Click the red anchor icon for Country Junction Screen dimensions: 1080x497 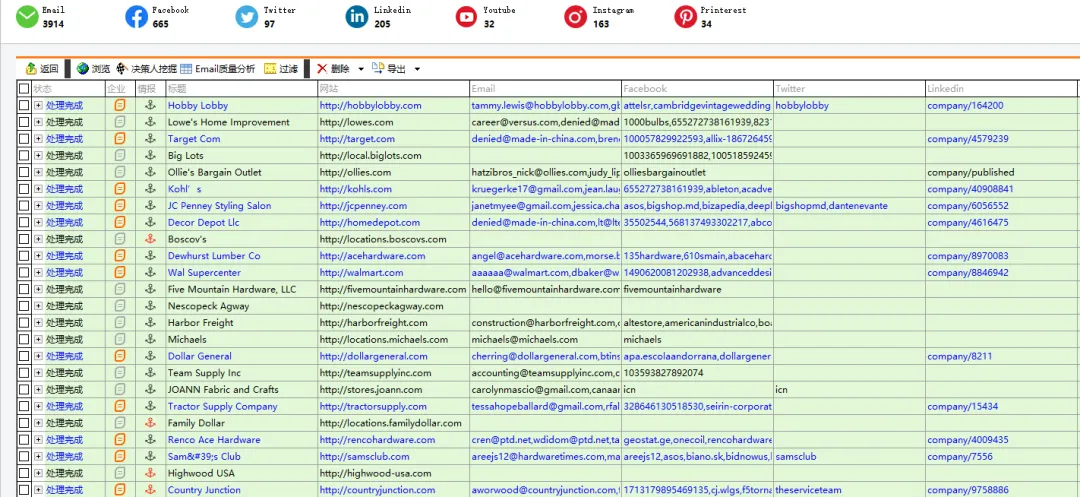[x=149, y=489]
